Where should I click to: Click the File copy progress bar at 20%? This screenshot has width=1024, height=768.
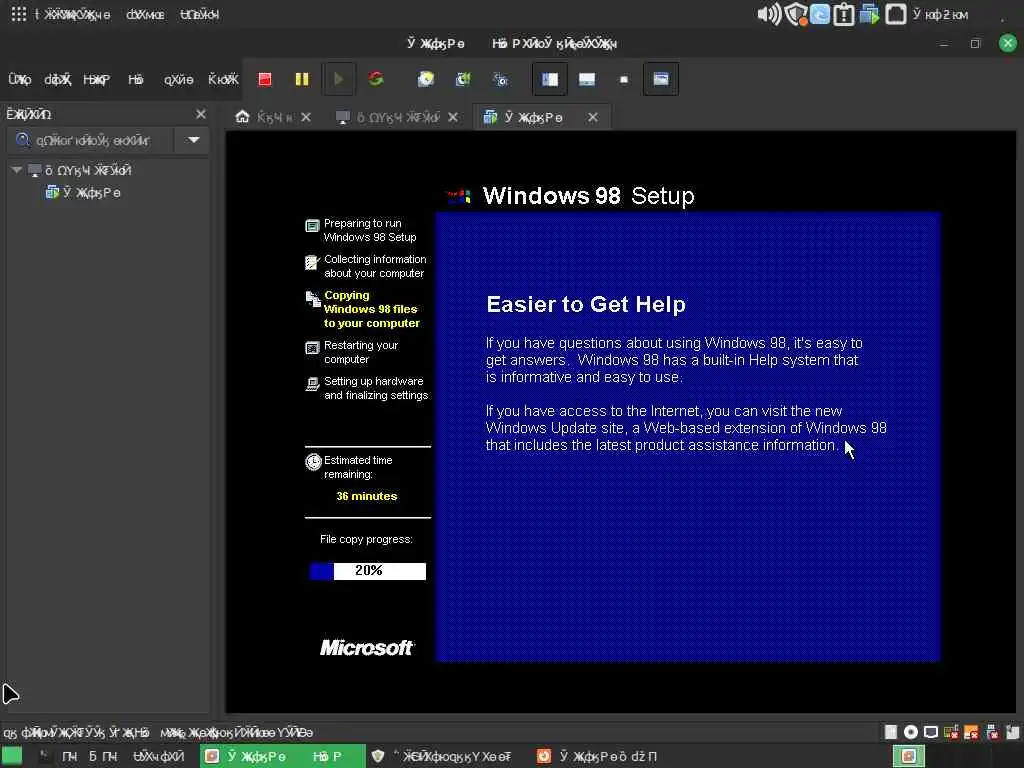point(368,571)
